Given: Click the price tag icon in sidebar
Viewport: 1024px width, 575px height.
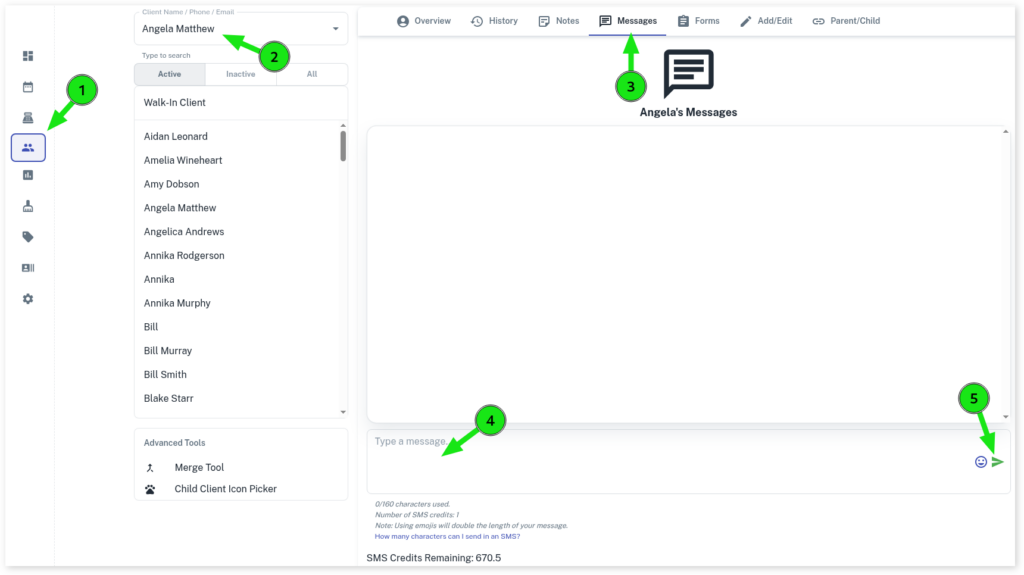Looking at the screenshot, I should 28,237.
